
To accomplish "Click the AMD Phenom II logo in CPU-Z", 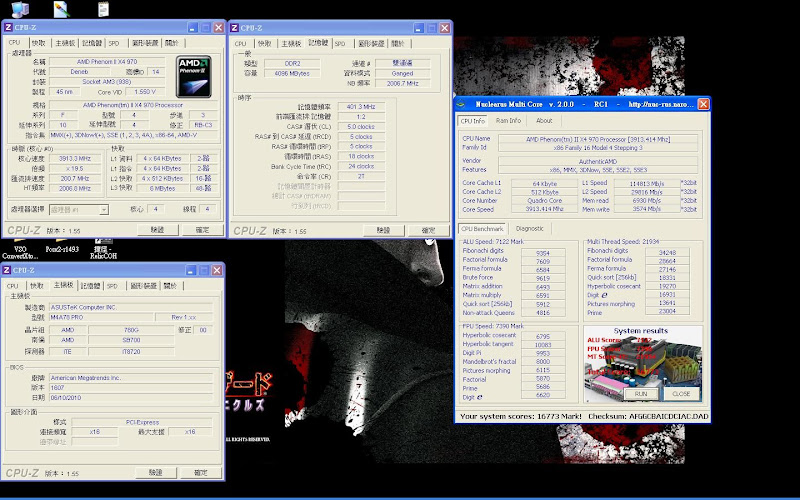I will coord(193,77).
